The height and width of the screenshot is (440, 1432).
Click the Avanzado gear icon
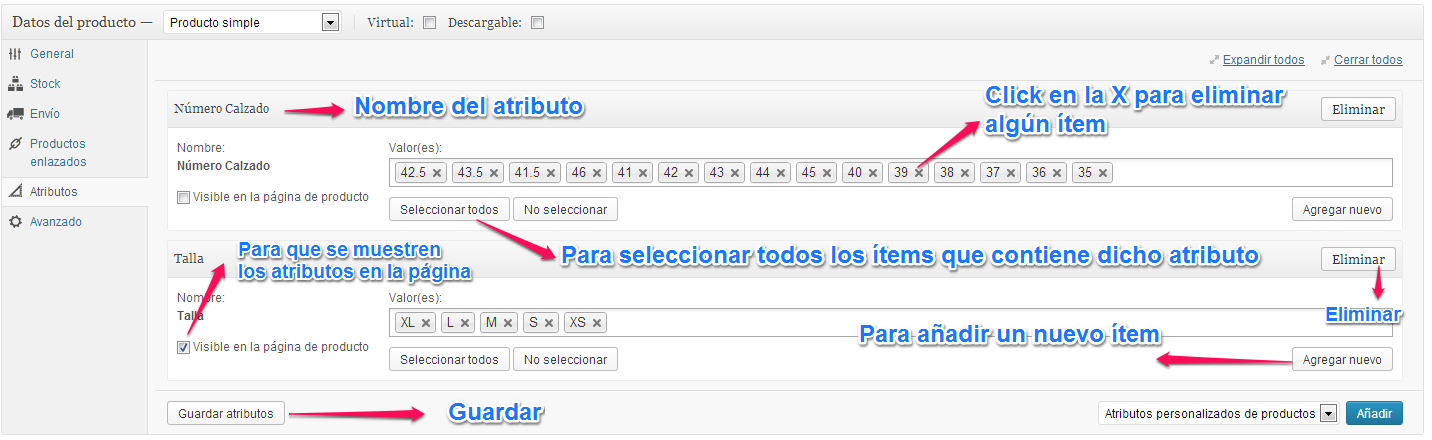[x=15, y=222]
